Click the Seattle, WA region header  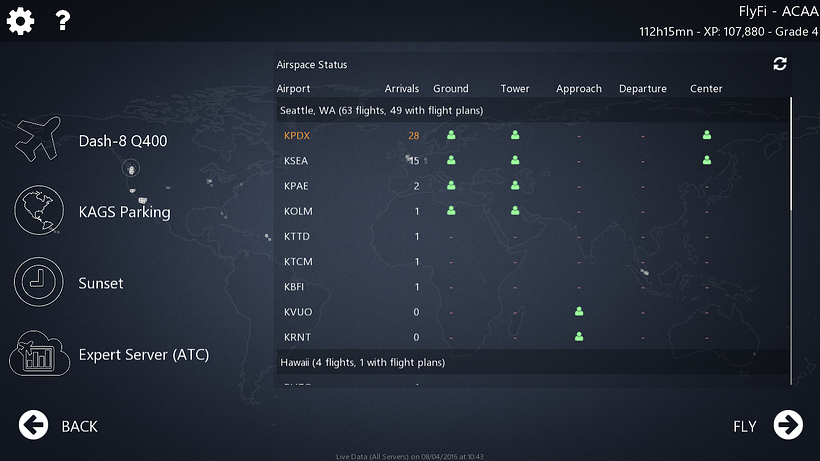[x=532, y=110]
